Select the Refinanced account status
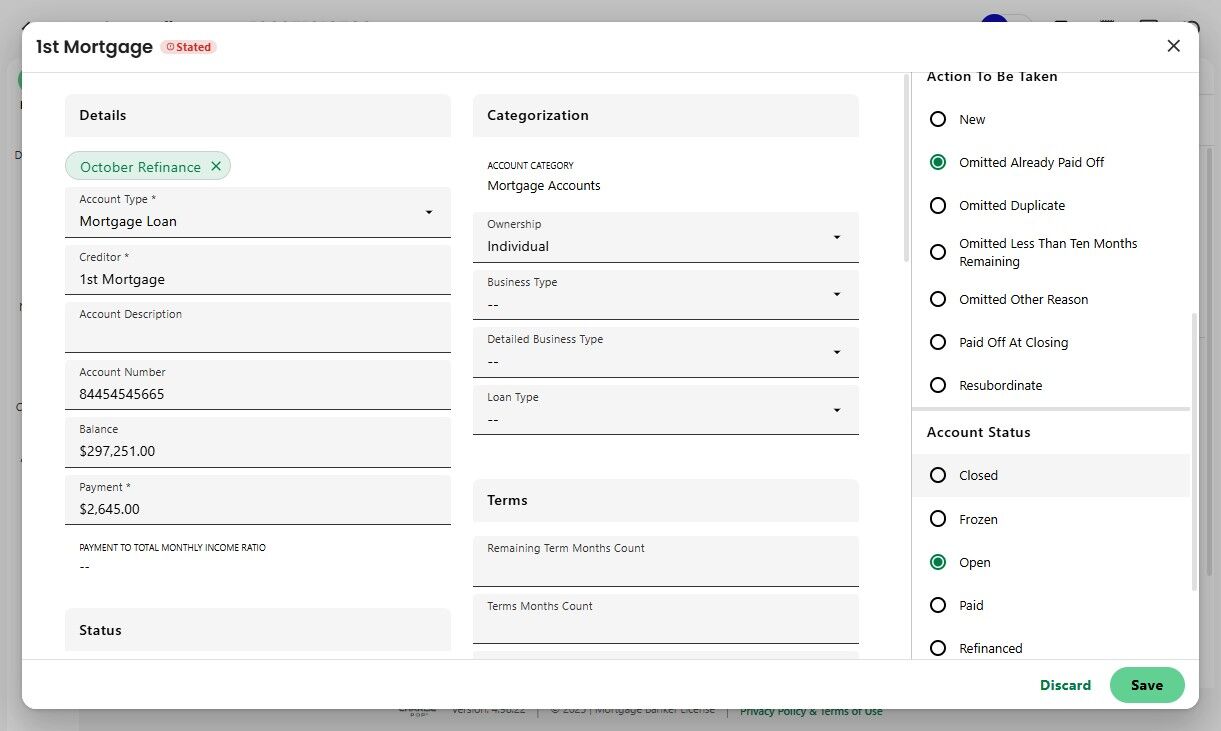Viewport: 1221px width, 731px height. (x=938, y=648)
